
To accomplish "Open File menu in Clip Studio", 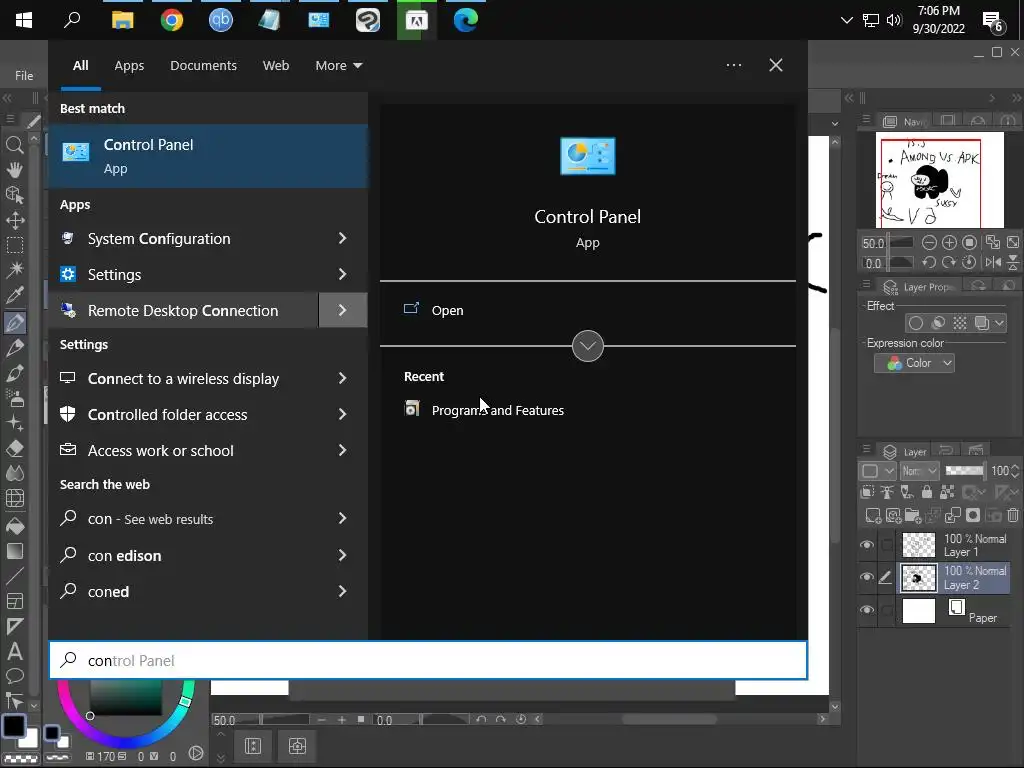I will (x=24, y=76).
